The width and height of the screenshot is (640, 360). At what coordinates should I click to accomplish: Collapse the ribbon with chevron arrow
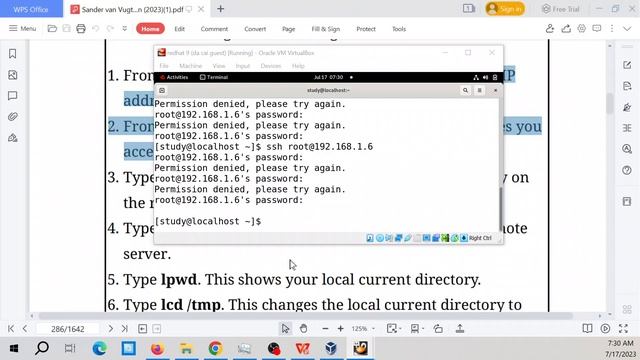(x=627, y=29)
